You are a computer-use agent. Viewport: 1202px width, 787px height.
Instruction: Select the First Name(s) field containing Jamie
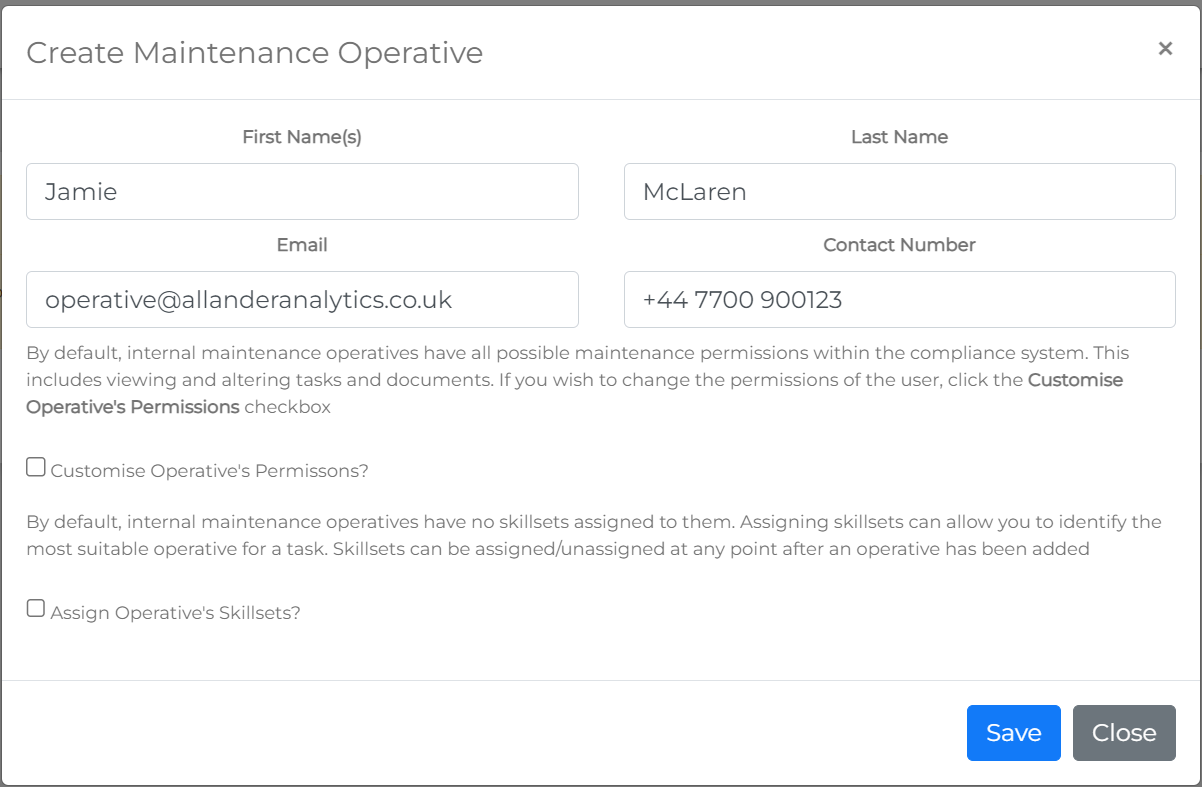[300, 191]
